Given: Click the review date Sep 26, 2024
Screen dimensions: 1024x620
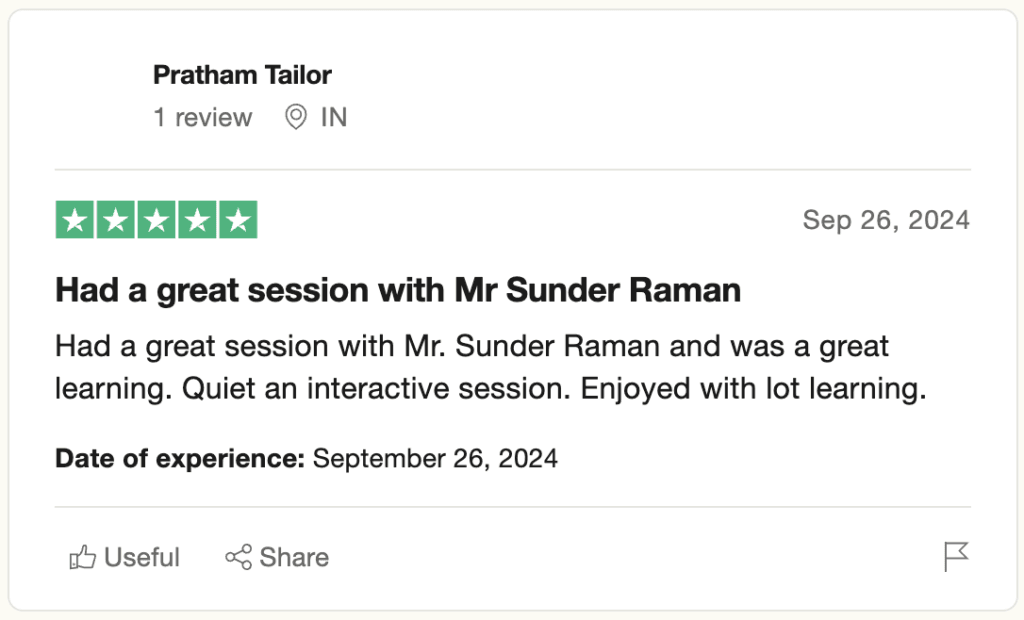Looking at the screenshot, I should (x=886, y=220).
